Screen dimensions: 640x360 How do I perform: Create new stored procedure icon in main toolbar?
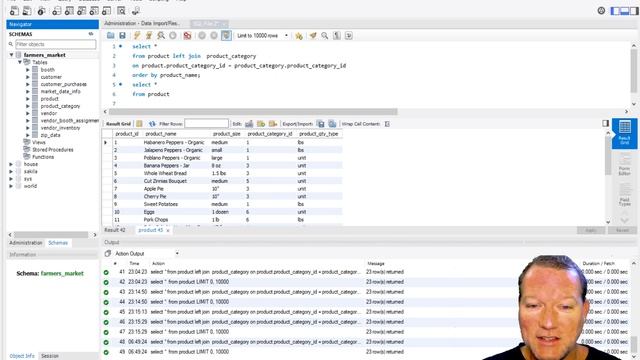94,11
